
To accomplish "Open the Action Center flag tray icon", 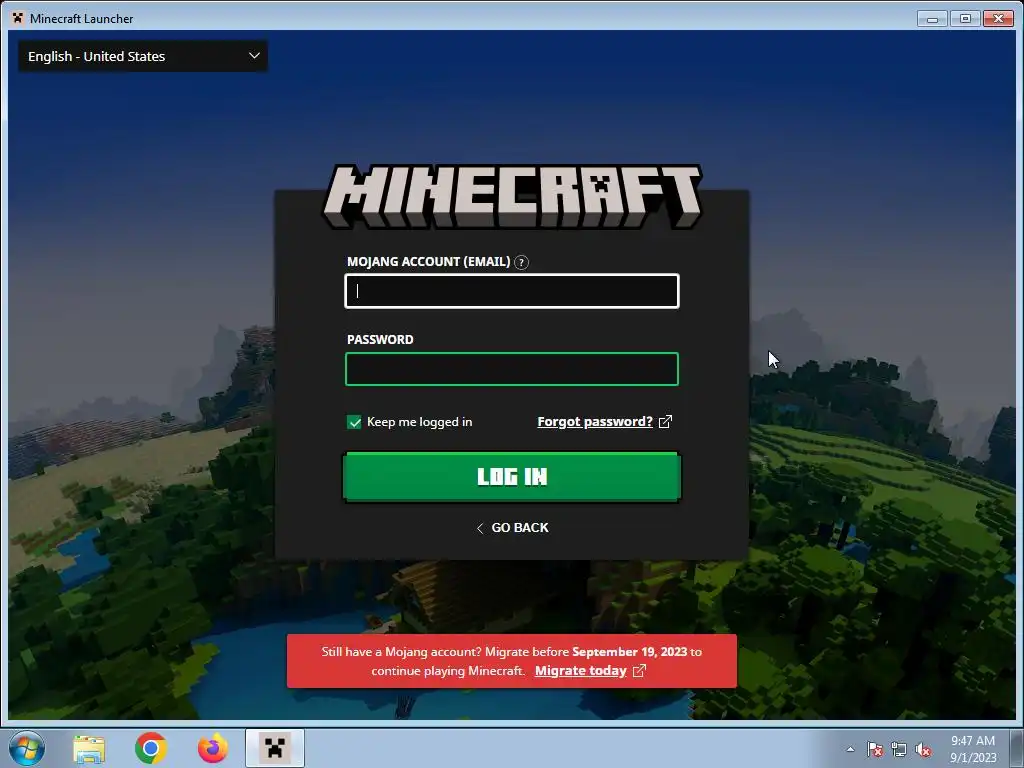I will tap(875, 749).
